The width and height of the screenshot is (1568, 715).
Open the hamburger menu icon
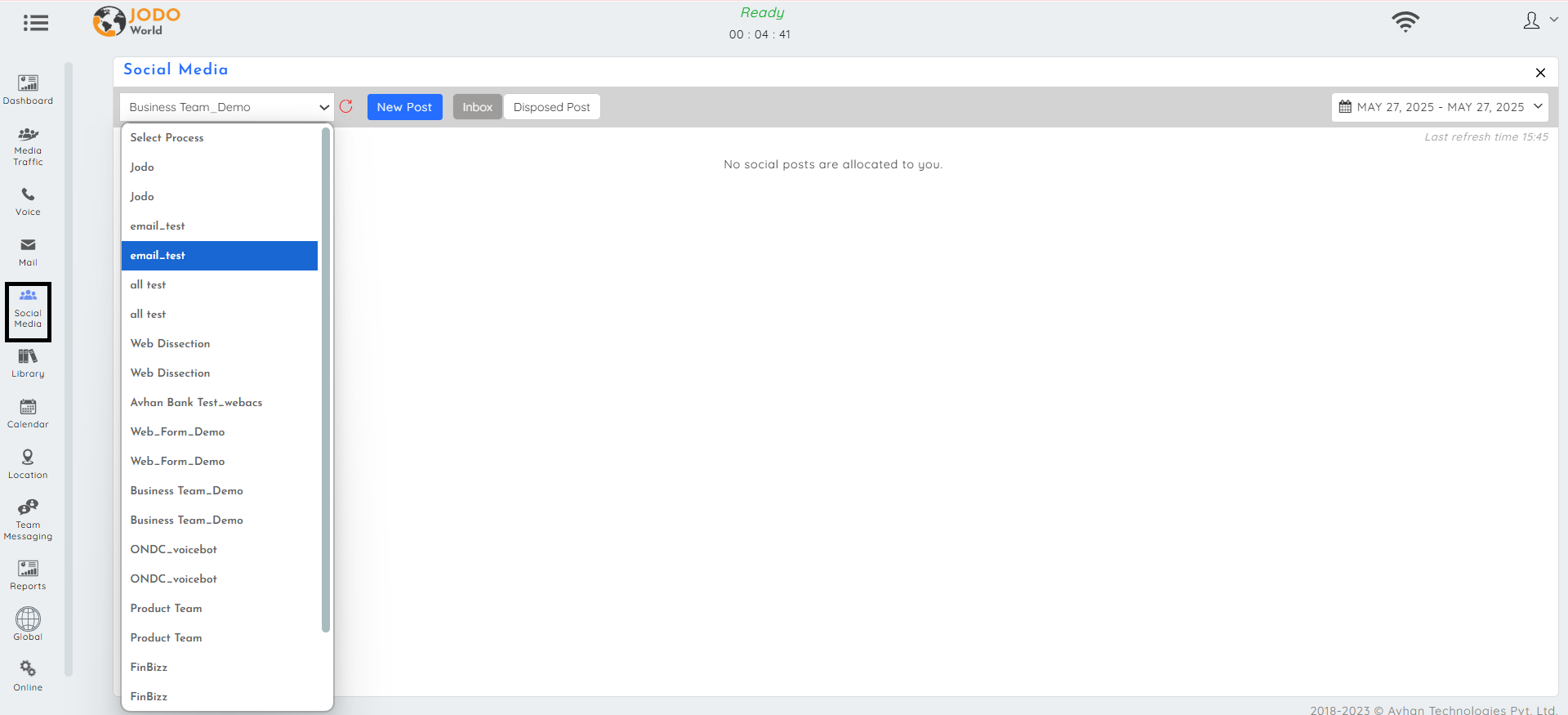(36, 23)
